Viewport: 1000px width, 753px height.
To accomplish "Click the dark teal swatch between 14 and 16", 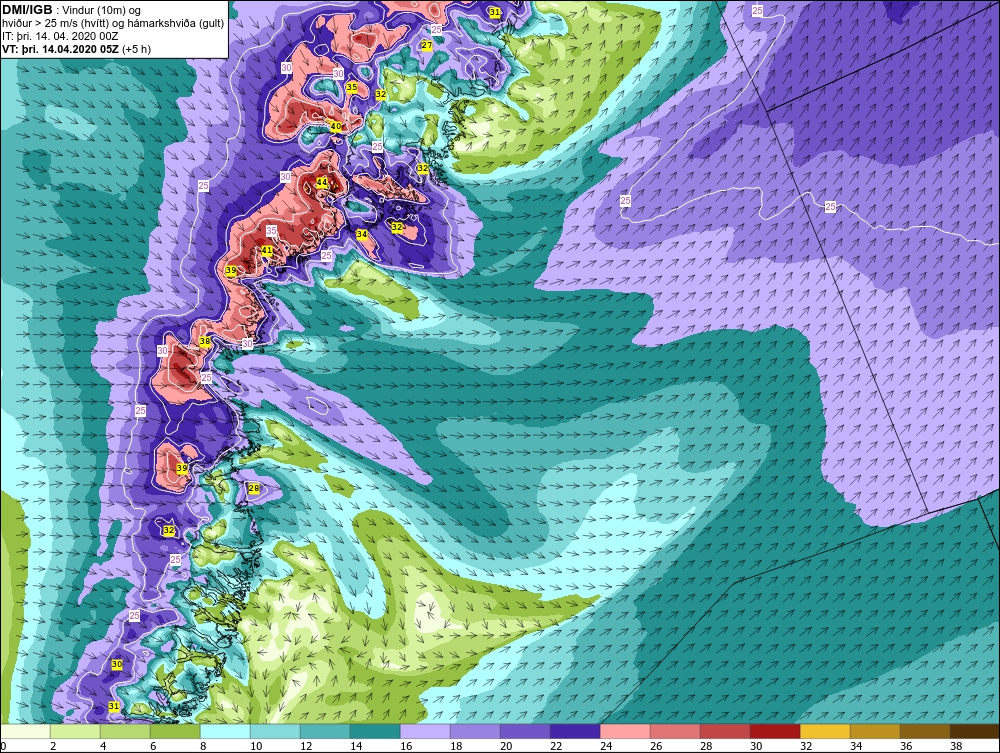I will click(375, 732).
